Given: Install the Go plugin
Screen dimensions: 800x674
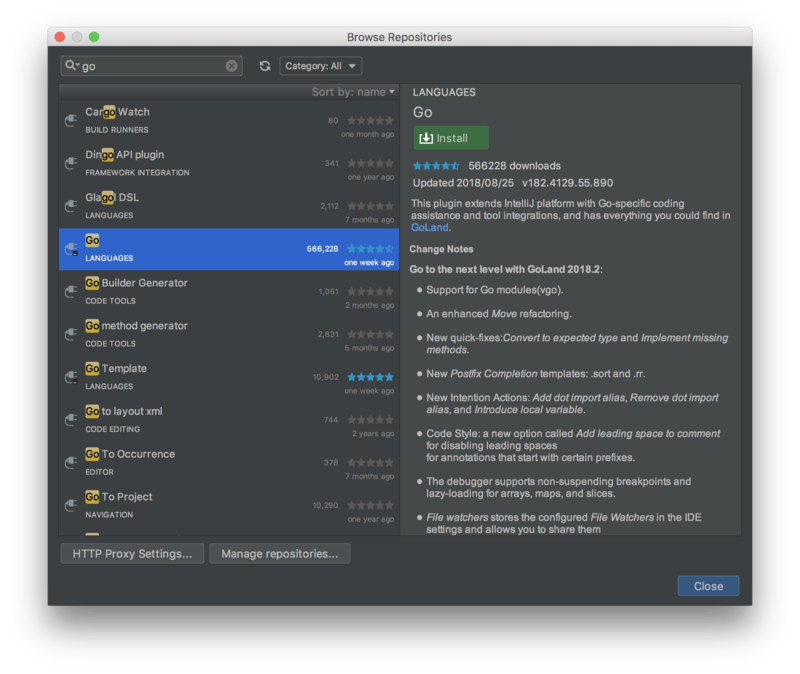Looking at the screenshot, I should click(x=451, y=138).
